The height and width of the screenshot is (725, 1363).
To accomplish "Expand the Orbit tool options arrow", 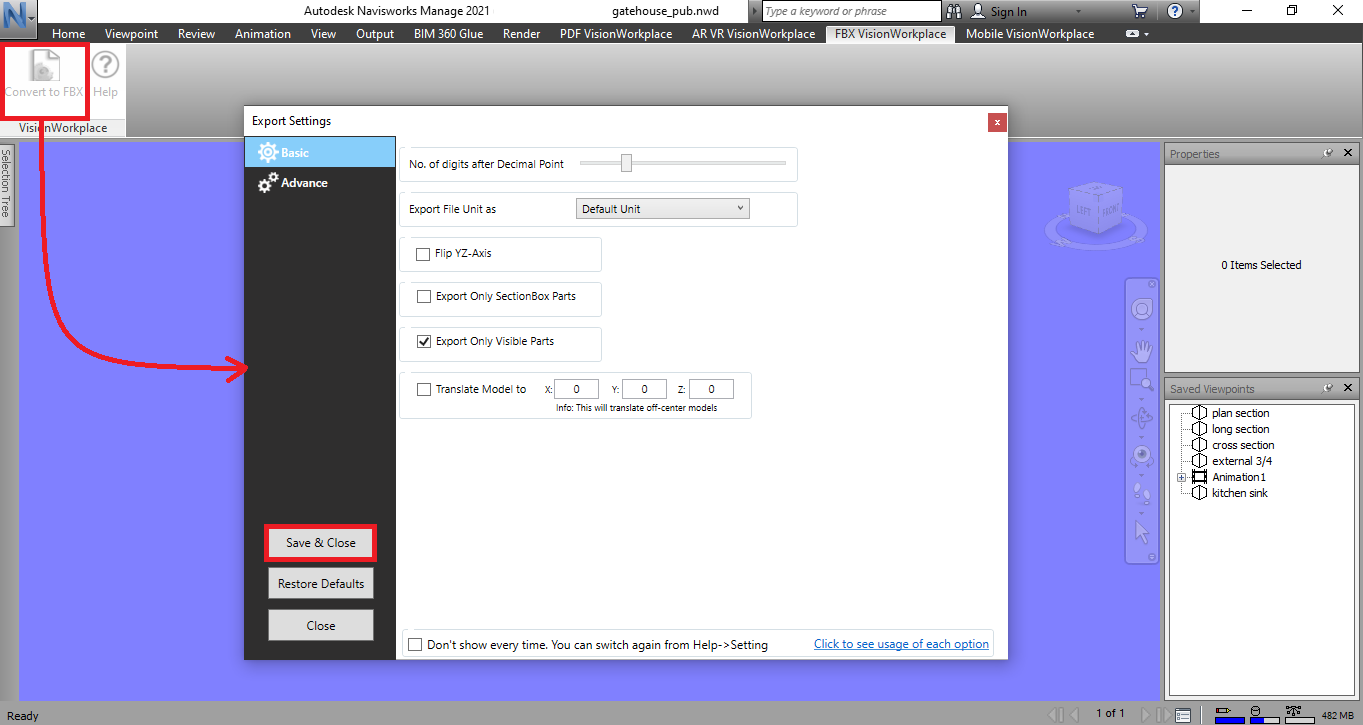I will (1141, 435).
